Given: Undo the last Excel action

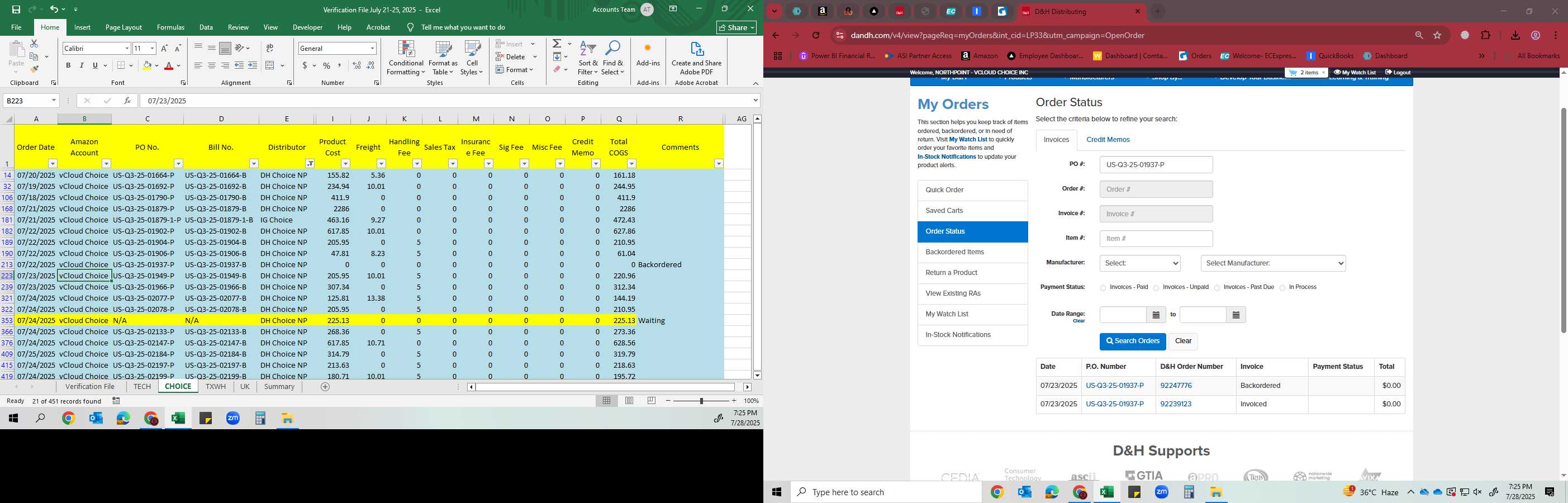Looking at the screenshot, I should click(x=54, y=10).
